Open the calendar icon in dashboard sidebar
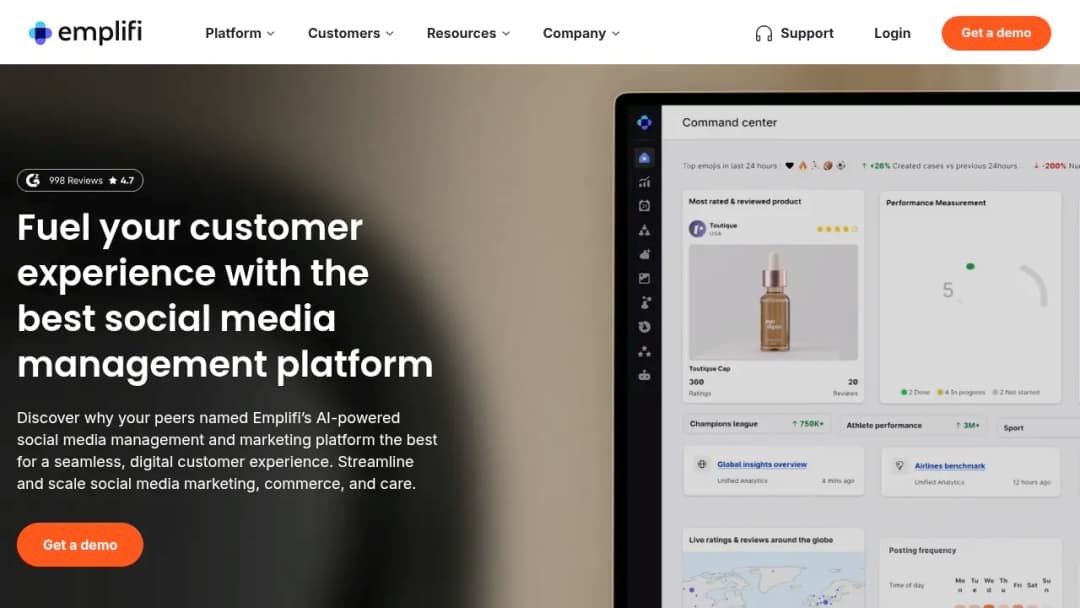 click(x=644, y=206)
